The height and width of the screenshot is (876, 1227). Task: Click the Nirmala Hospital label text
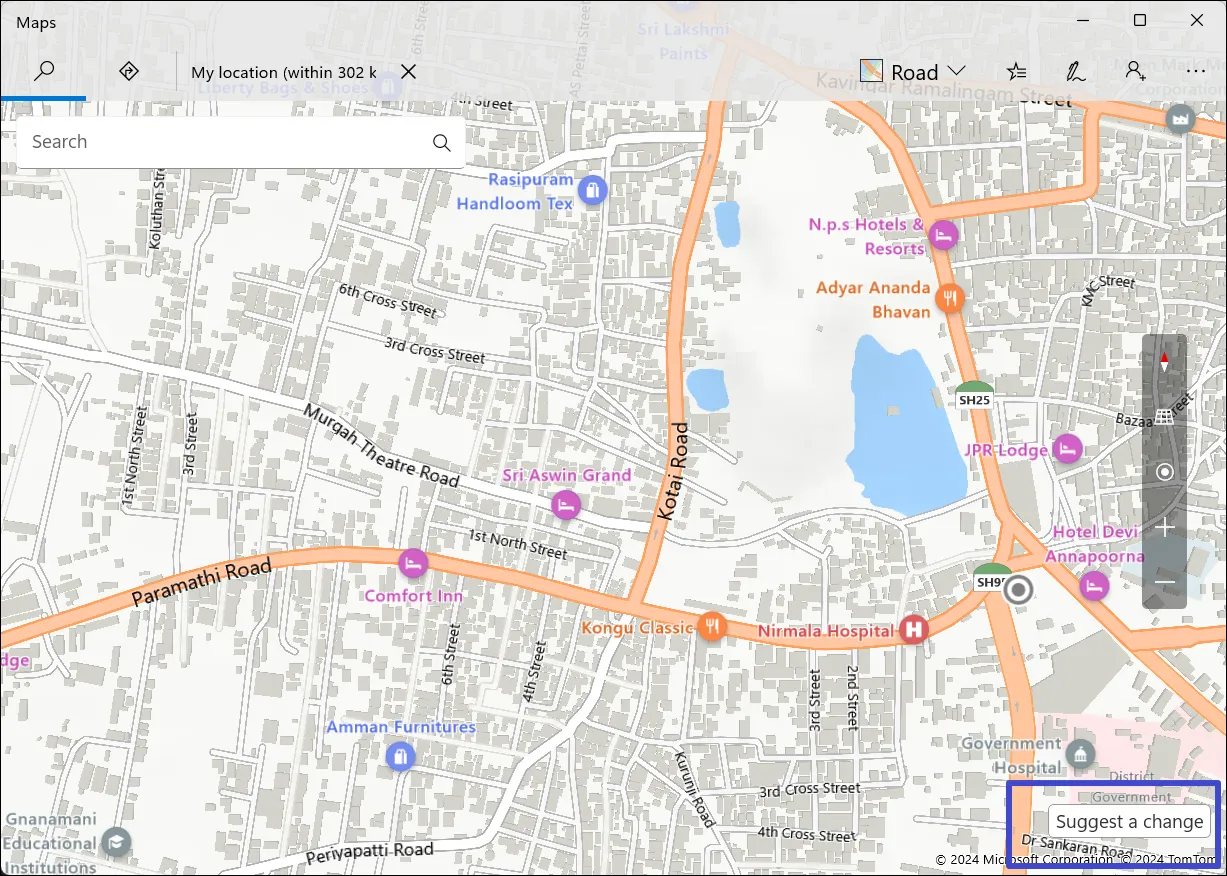click(826, 631)
